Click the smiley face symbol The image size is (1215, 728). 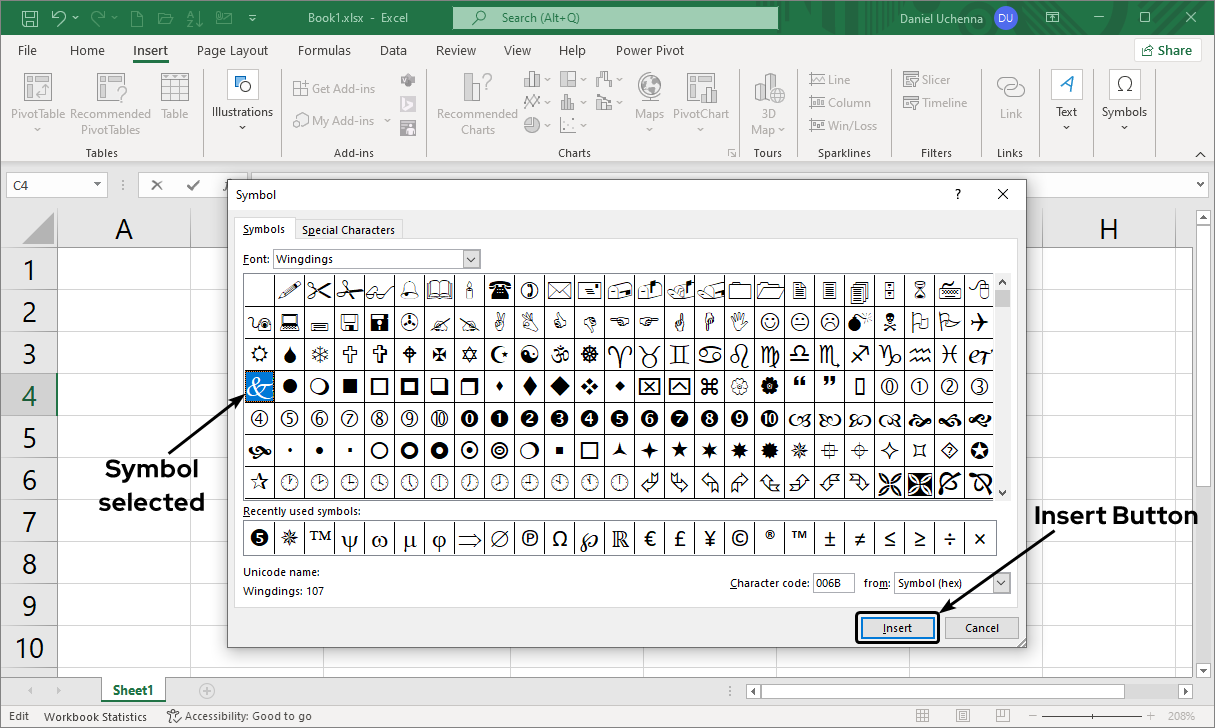tap(769, 323)
